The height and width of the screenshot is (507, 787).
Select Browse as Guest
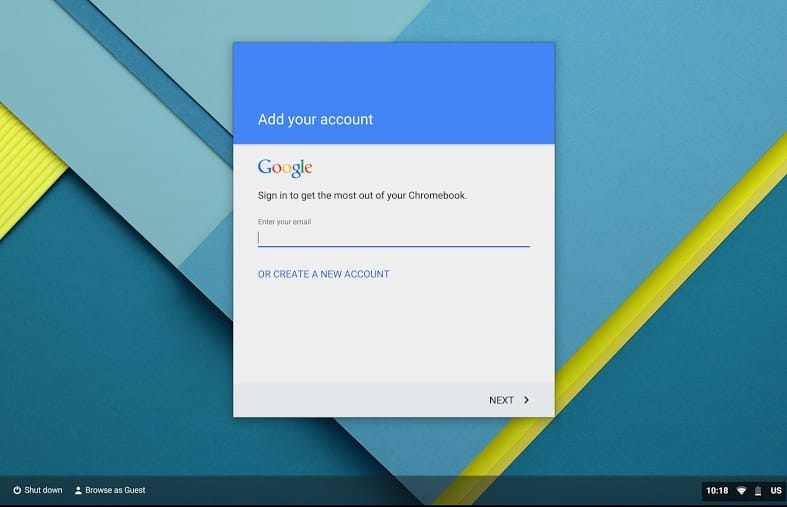110,490
